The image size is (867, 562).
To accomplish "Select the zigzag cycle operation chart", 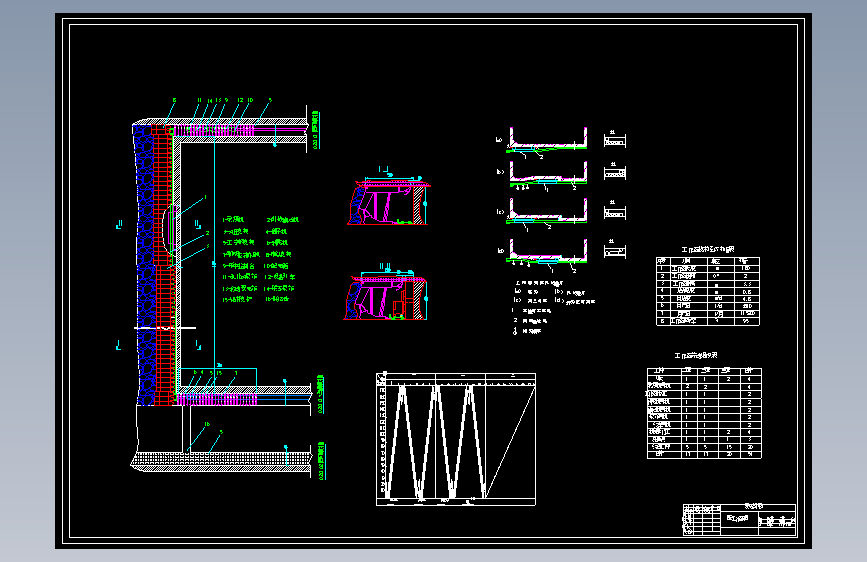I will click(456, 439).
